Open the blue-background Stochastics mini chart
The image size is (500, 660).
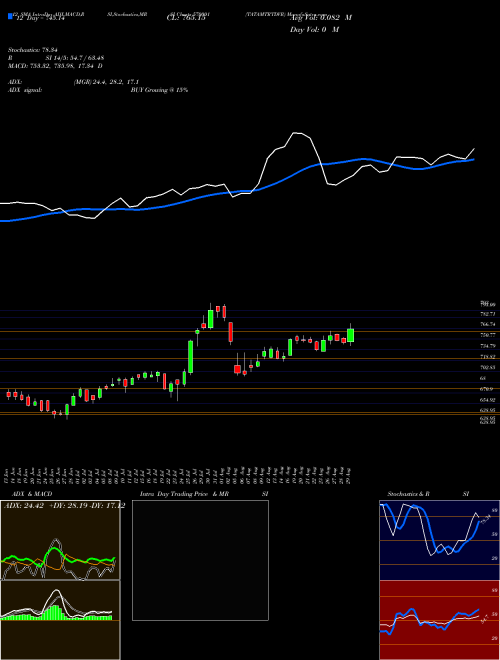(440, 540)
